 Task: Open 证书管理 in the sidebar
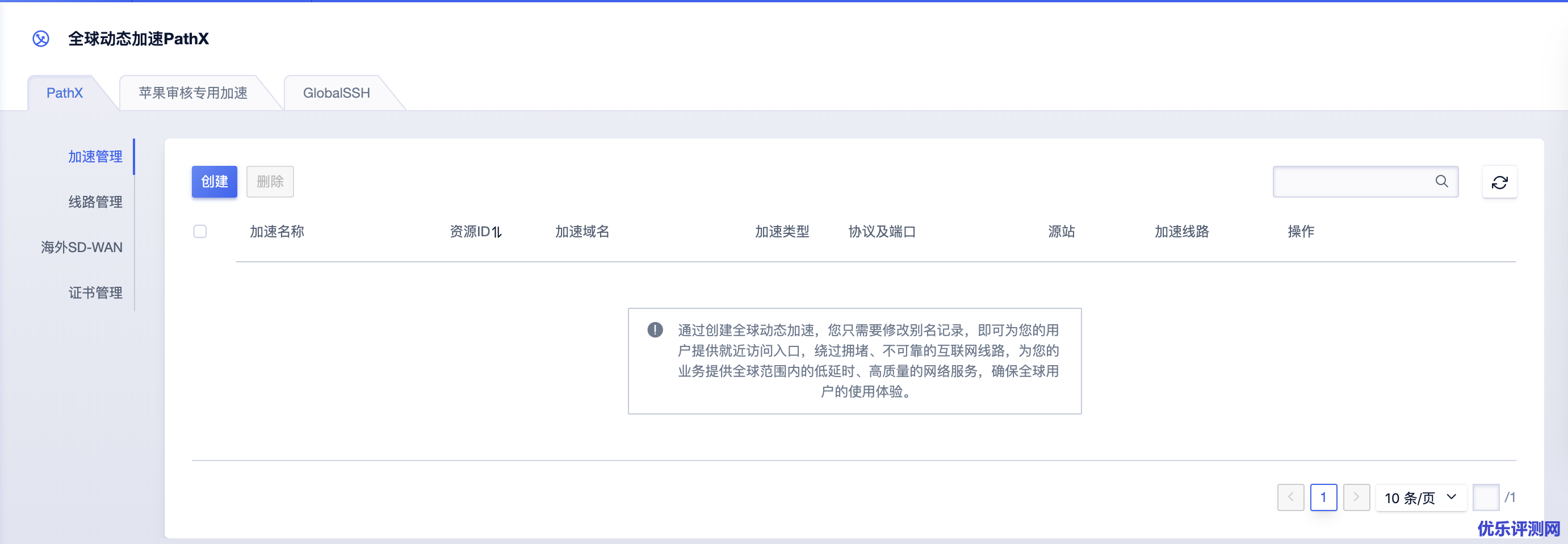pos(95,293)
